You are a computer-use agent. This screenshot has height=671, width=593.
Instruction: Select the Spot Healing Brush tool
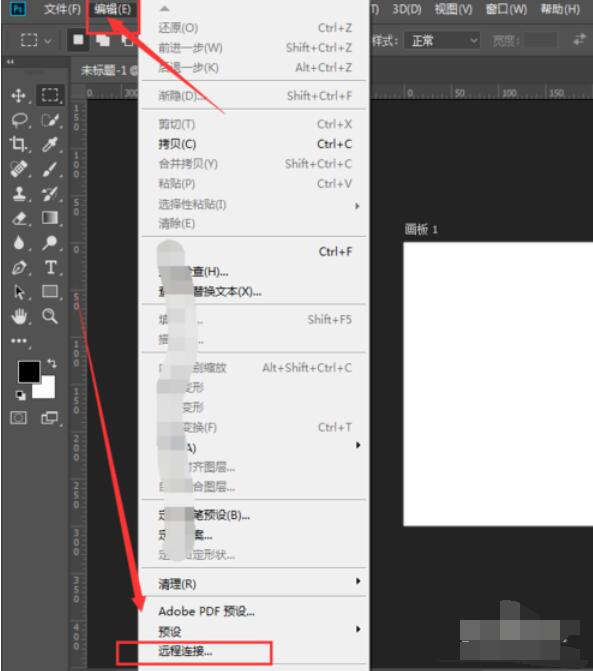click(19, 169)
